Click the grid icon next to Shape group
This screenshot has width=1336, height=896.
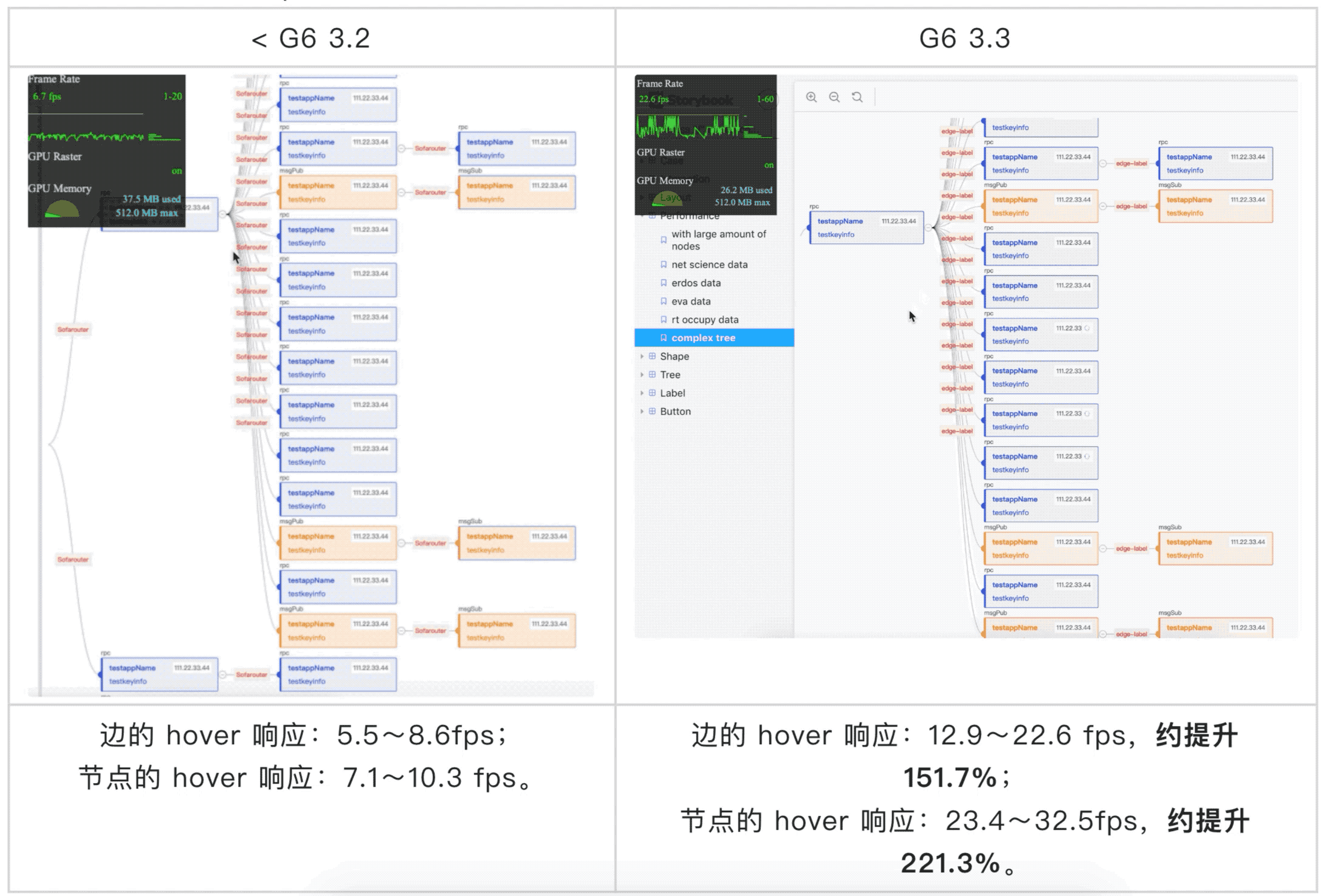652,356
